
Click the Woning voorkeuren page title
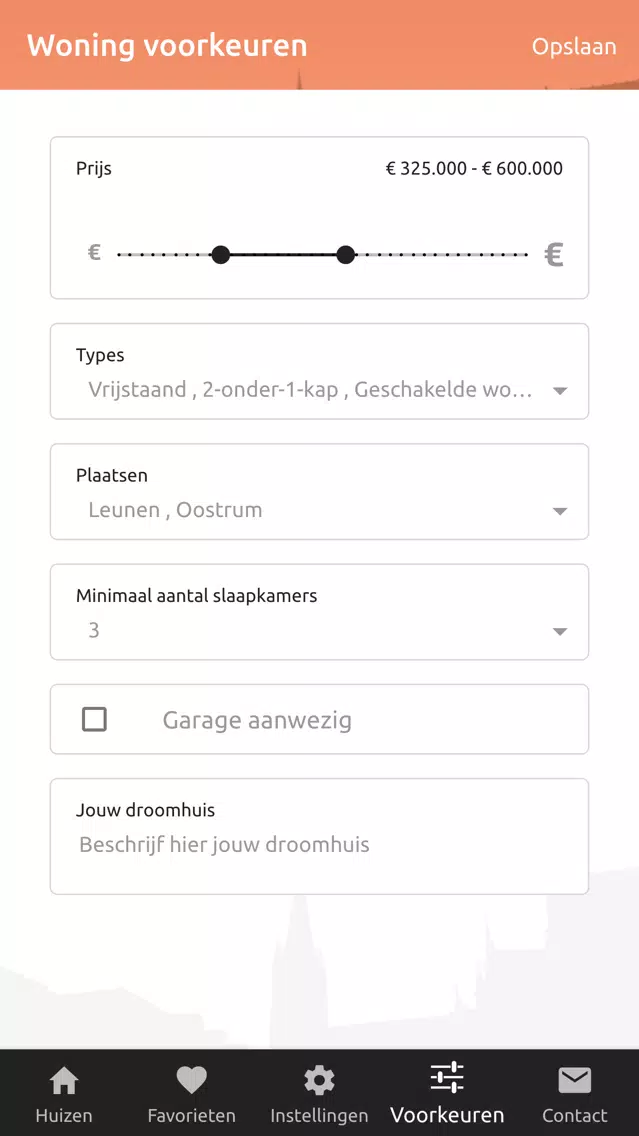click(x=167, y=46)
